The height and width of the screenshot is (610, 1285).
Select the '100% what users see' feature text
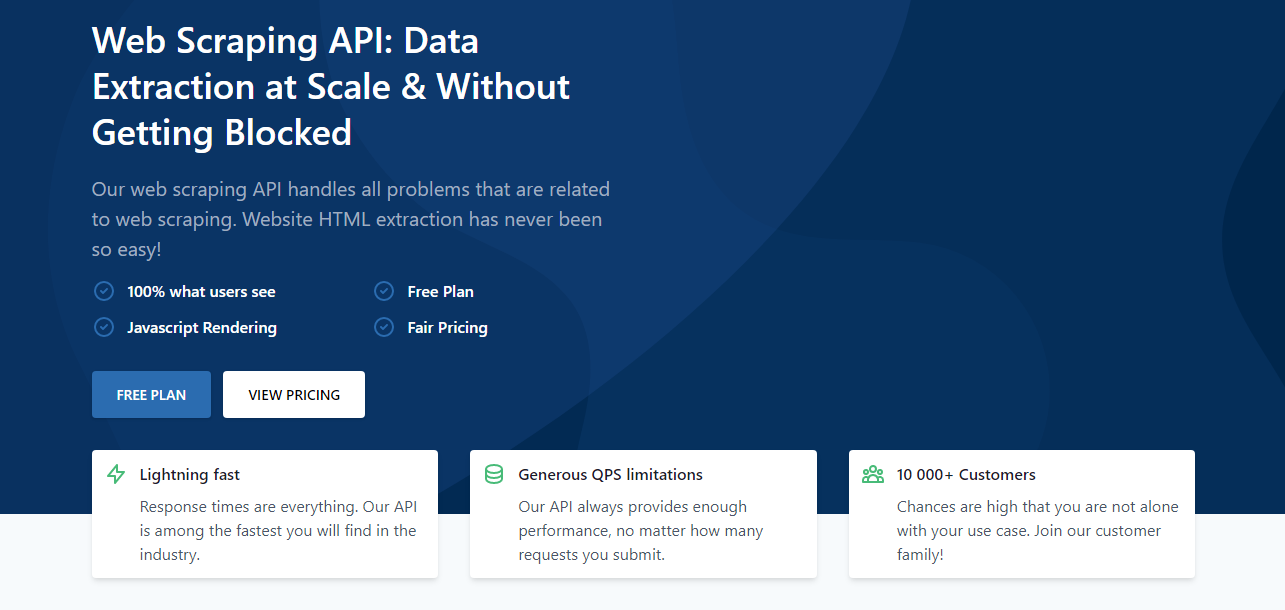(201, 292)
